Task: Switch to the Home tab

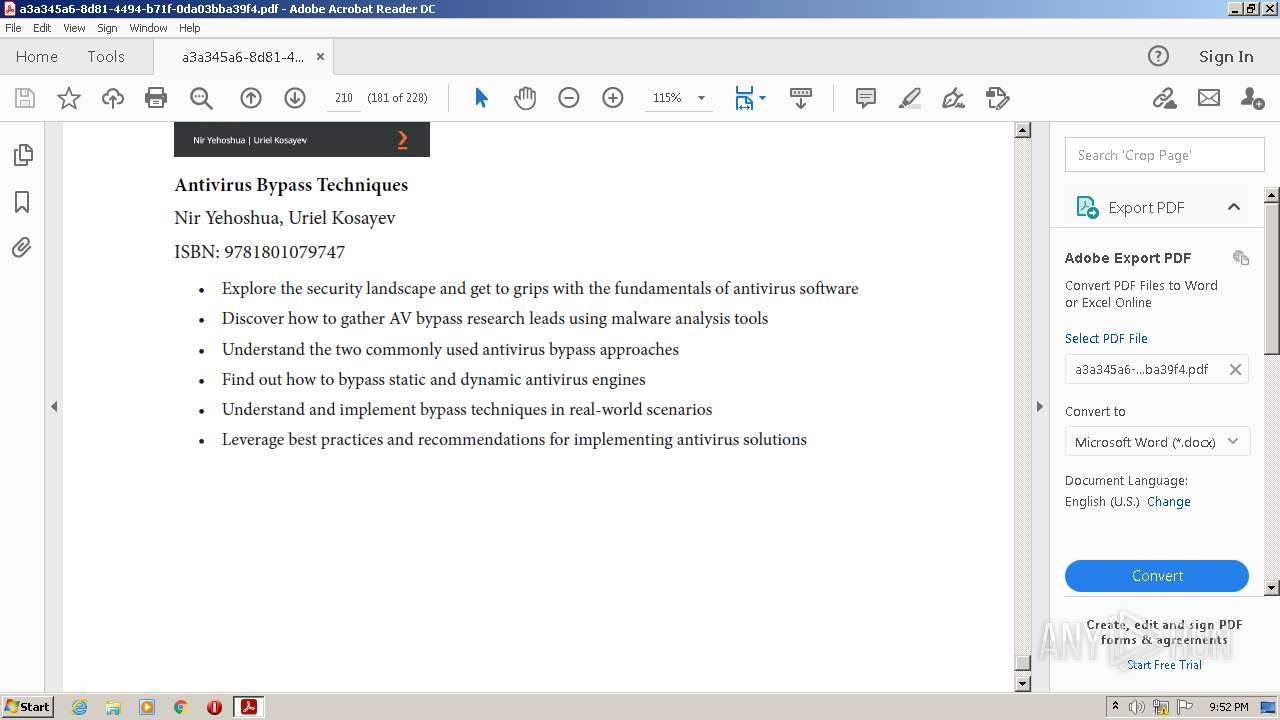Action: [x=37, y=56]
